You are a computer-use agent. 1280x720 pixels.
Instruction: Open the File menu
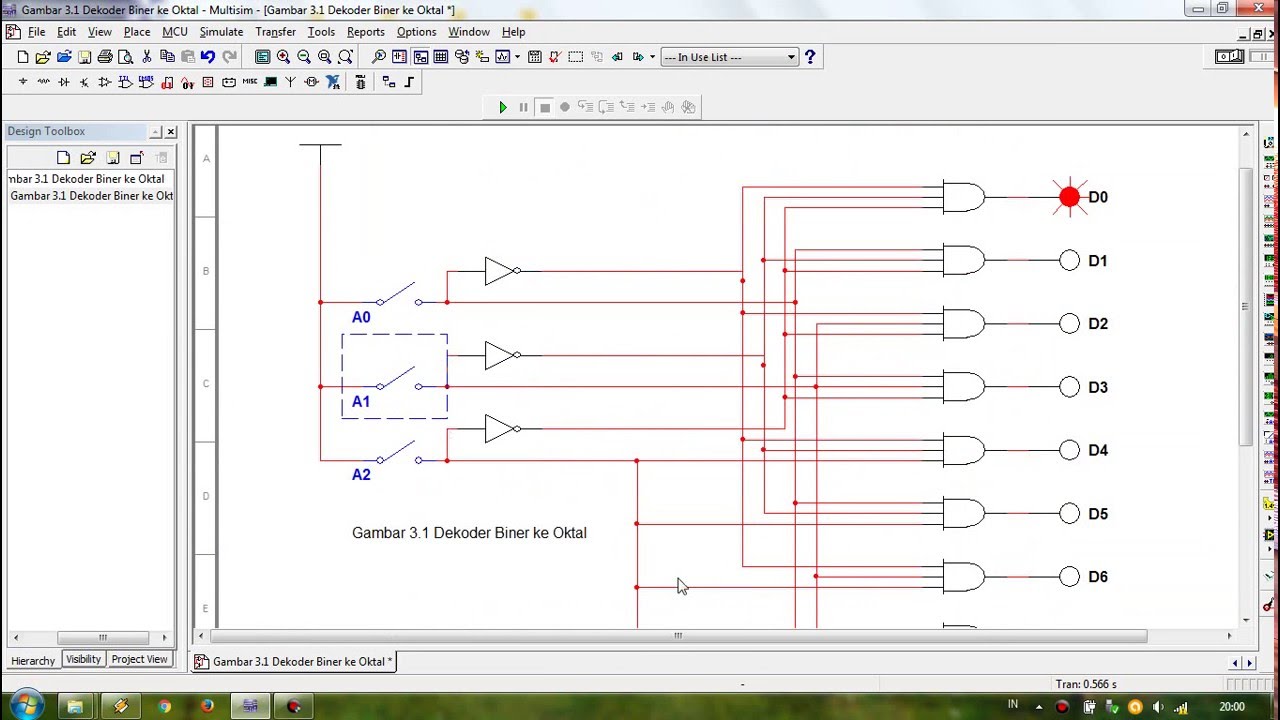pyautogui.click(x=36, y=32)
